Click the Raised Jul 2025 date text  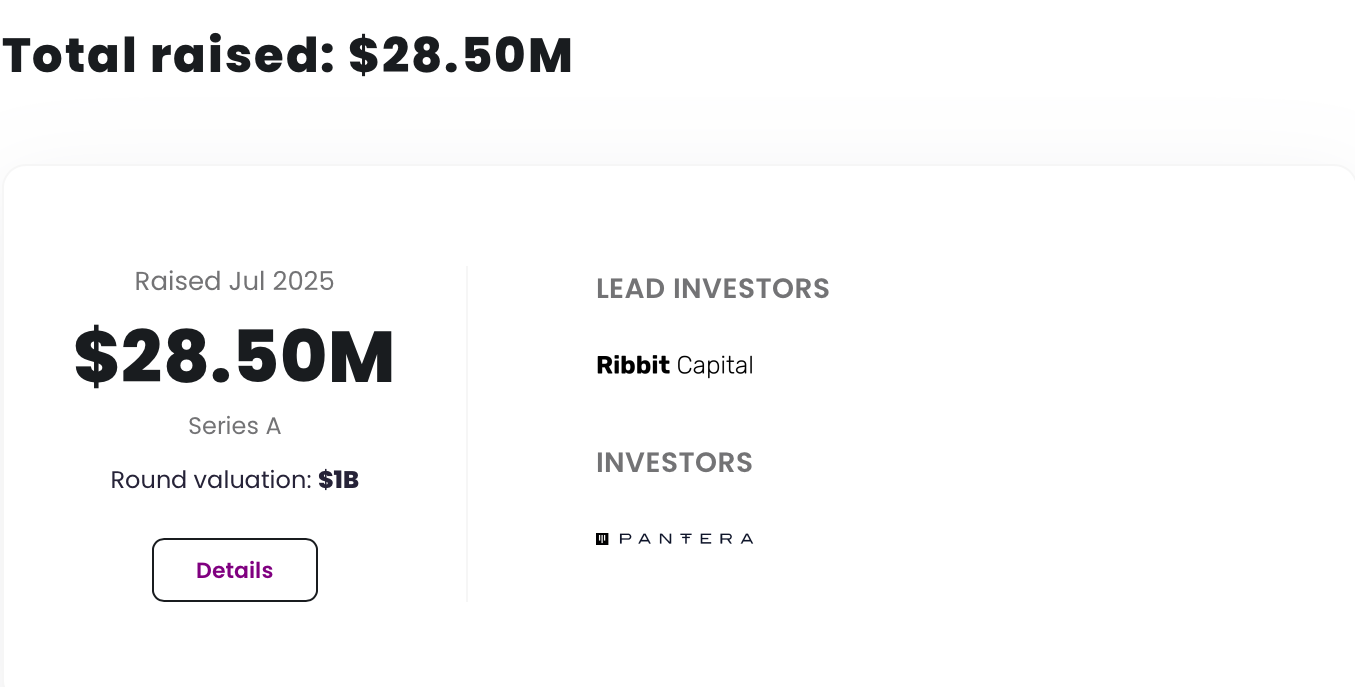click(235, 281)
